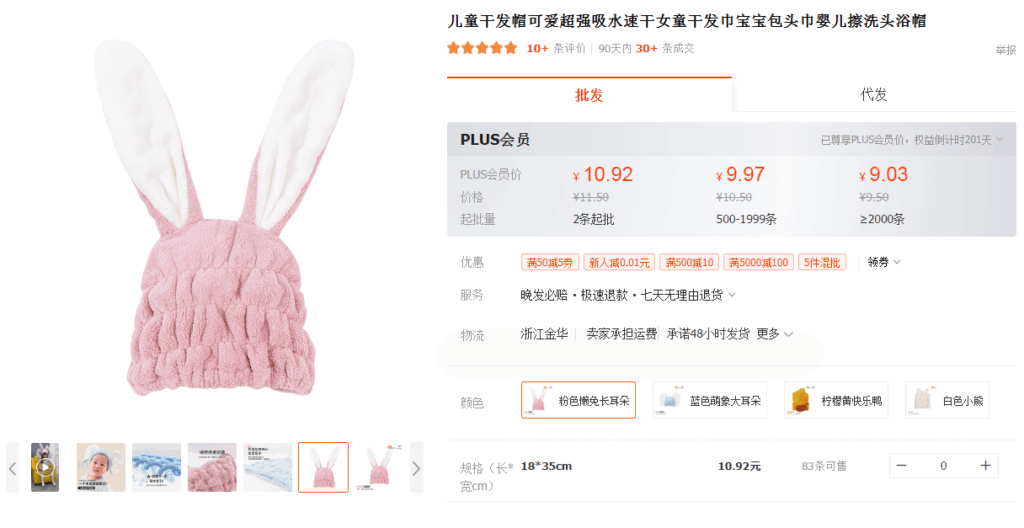Decrease quantity with the minus button
Viewport: 1024px width, 528px height.
[901, 465]
